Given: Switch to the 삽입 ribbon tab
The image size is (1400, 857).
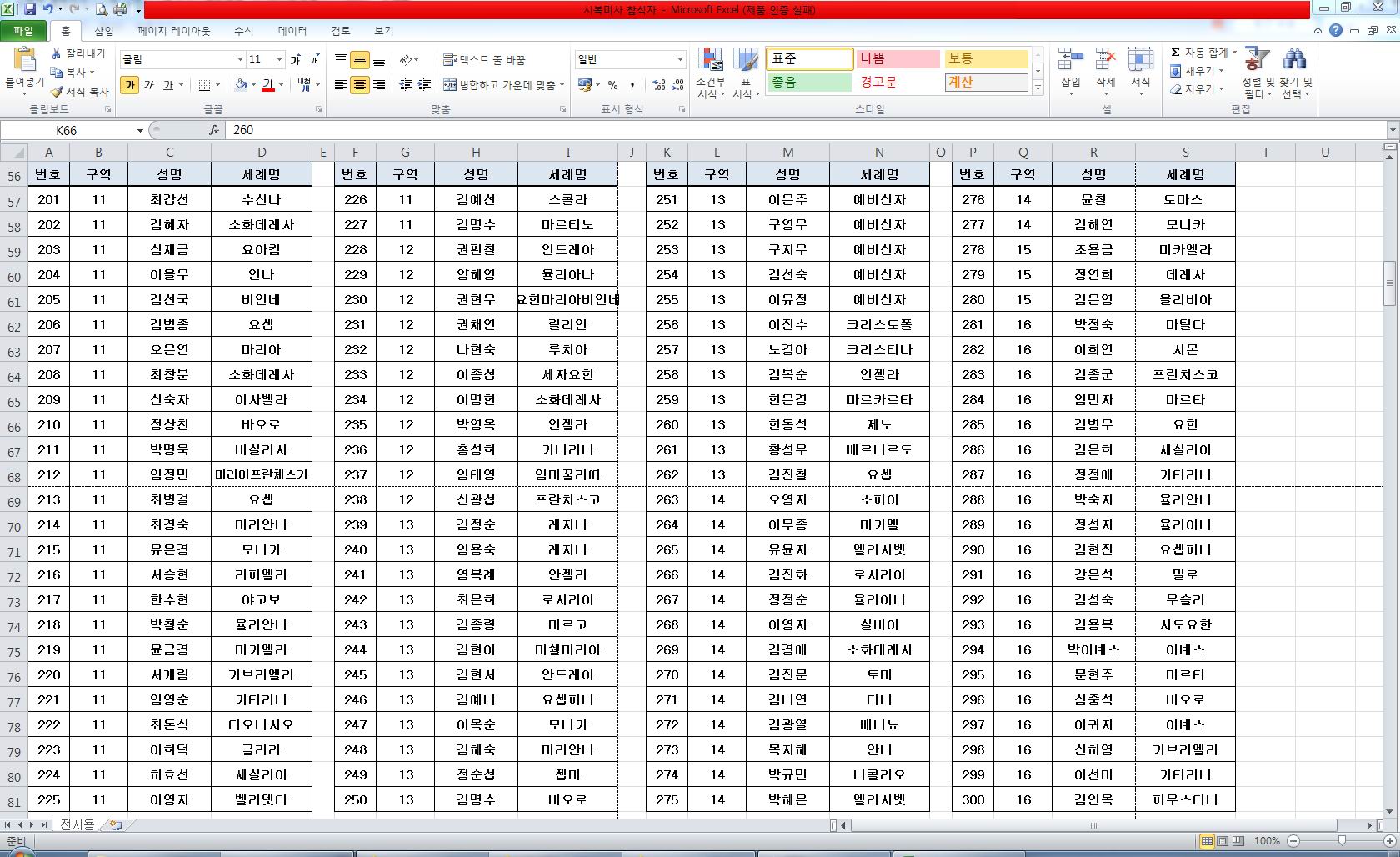Looking at the screenshot, I should 104,31.
